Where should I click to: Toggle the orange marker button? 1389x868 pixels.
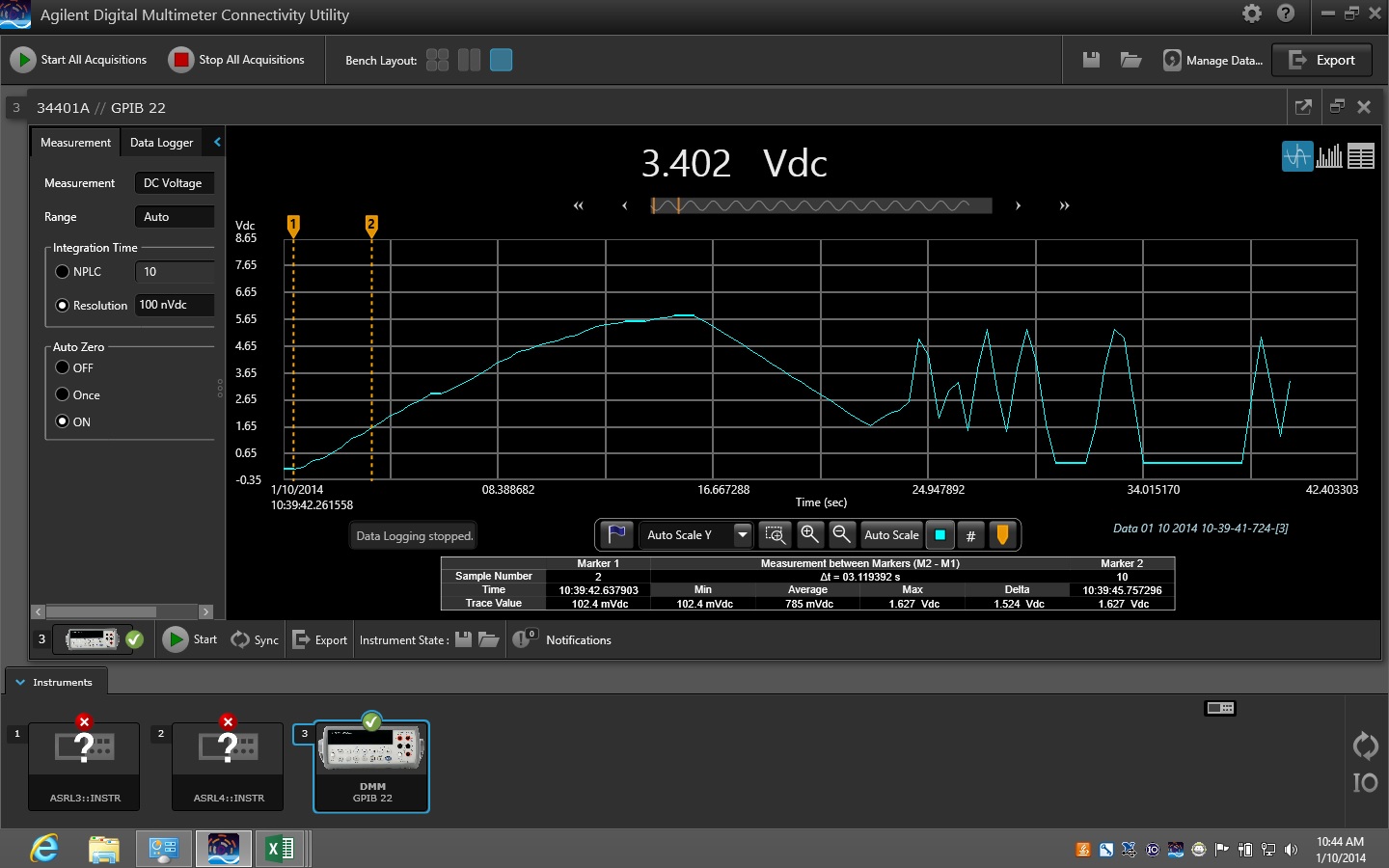pyautogui.click(x=1002, y=534)
